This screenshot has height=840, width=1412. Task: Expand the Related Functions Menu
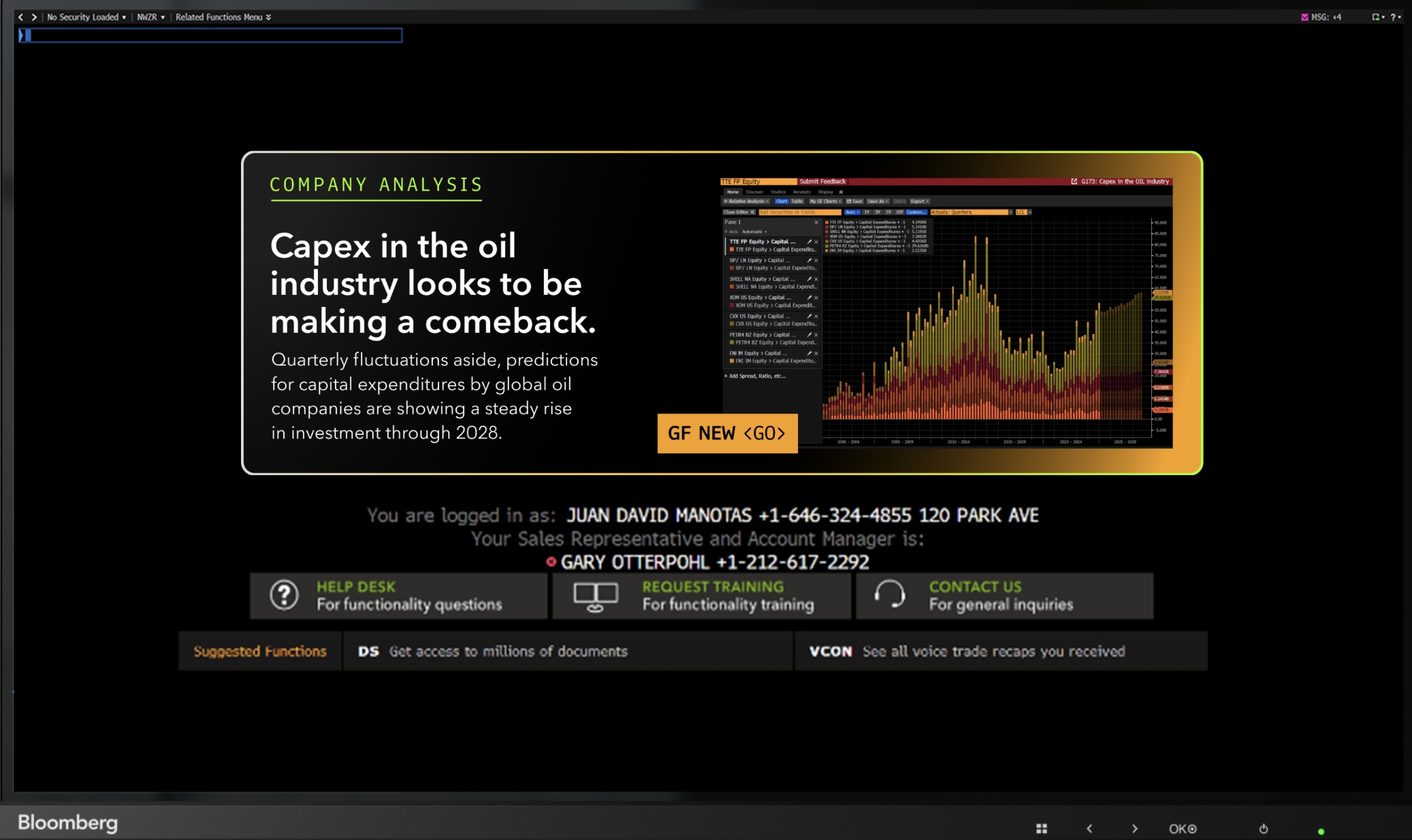pos(223,17)
